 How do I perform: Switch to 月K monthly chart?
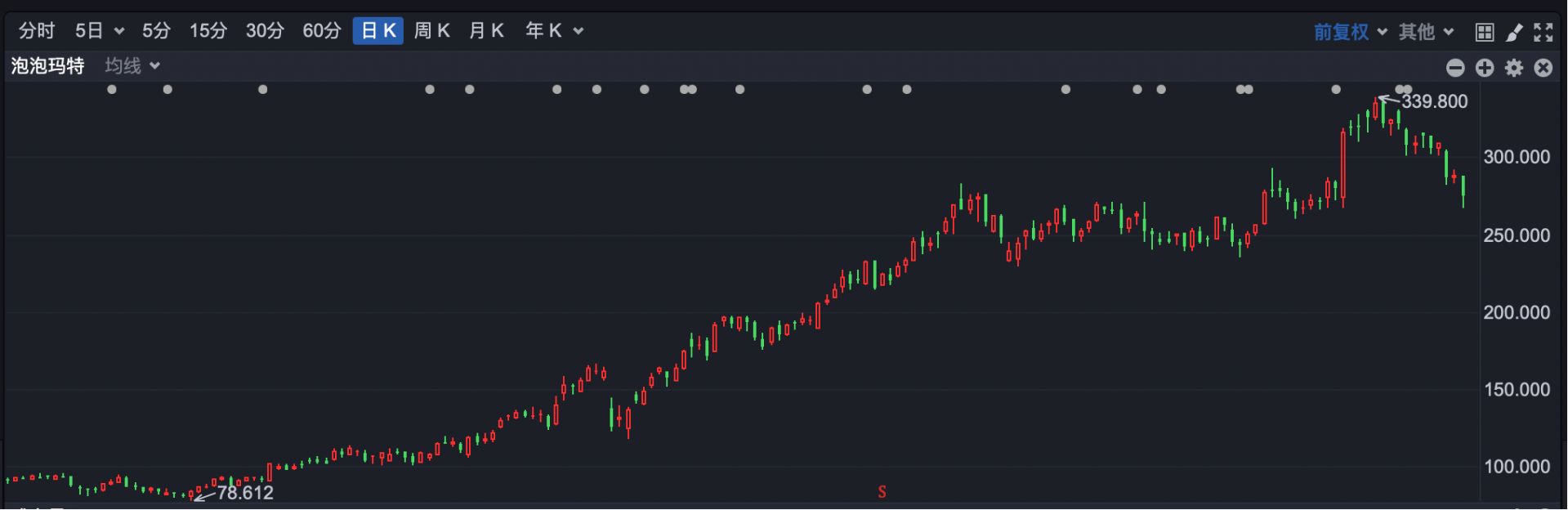486,31
